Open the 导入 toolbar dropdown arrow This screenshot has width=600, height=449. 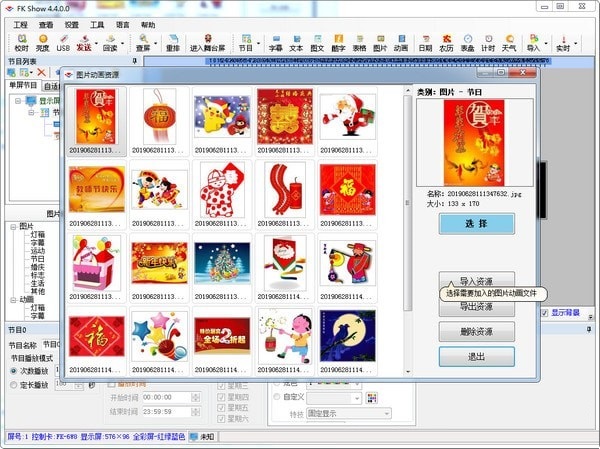click(546, 43)
